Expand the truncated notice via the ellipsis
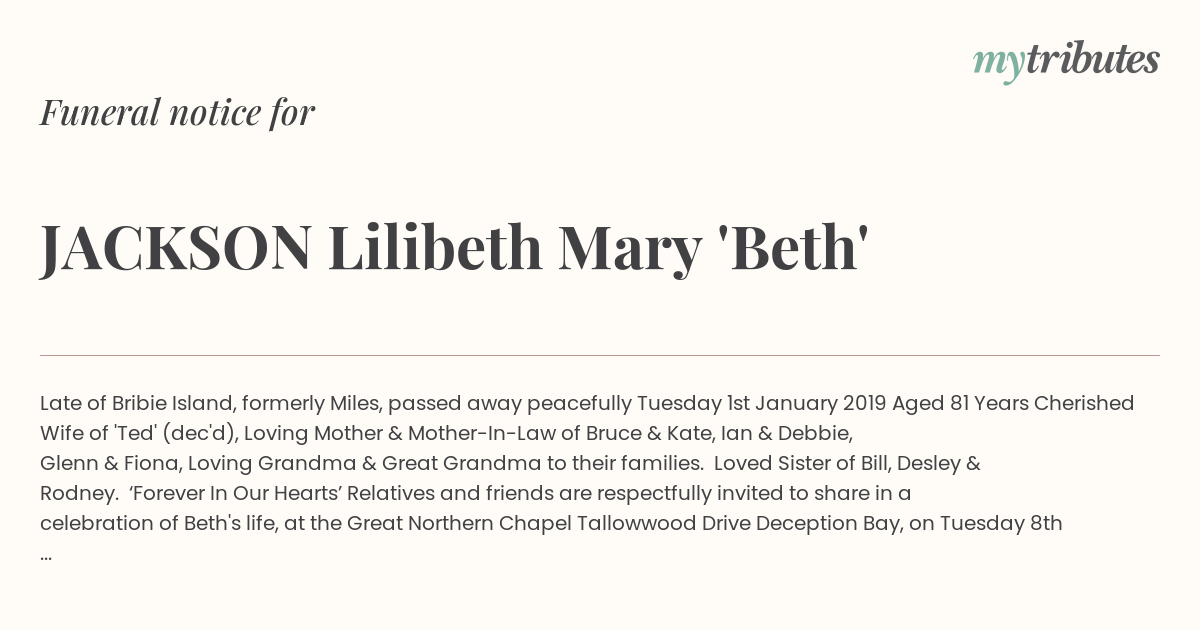This screenshot has height=630, width=1200. 46,553
